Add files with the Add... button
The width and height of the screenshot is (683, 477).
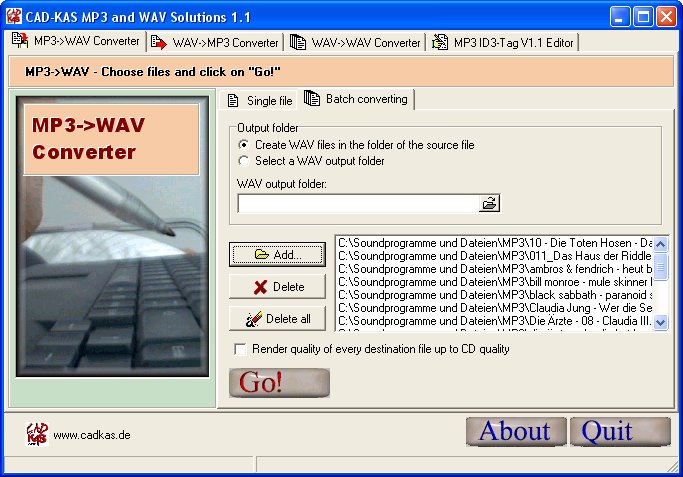pos(278,255)
